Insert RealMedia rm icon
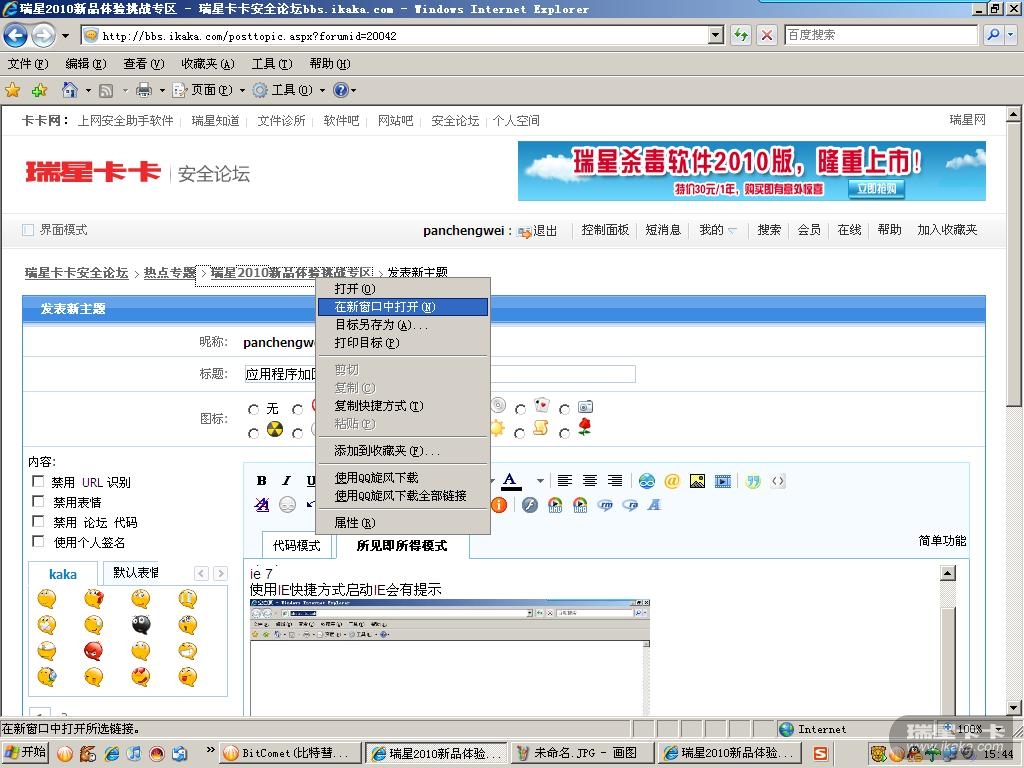1024x768 pixels. point(605,505)
